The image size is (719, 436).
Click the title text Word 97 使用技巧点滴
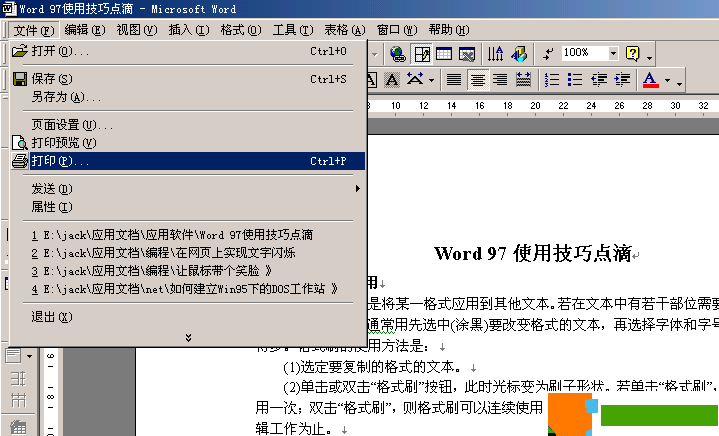tap(533, 254)
